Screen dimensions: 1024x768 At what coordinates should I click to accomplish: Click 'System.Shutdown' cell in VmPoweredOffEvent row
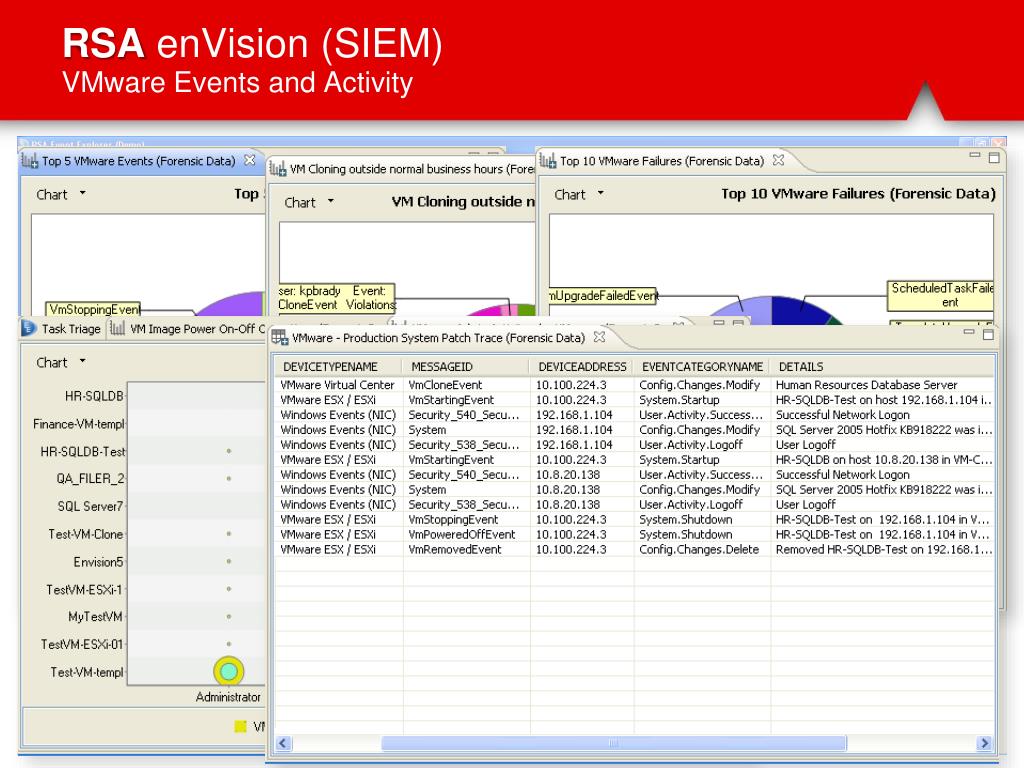point(685,535)
